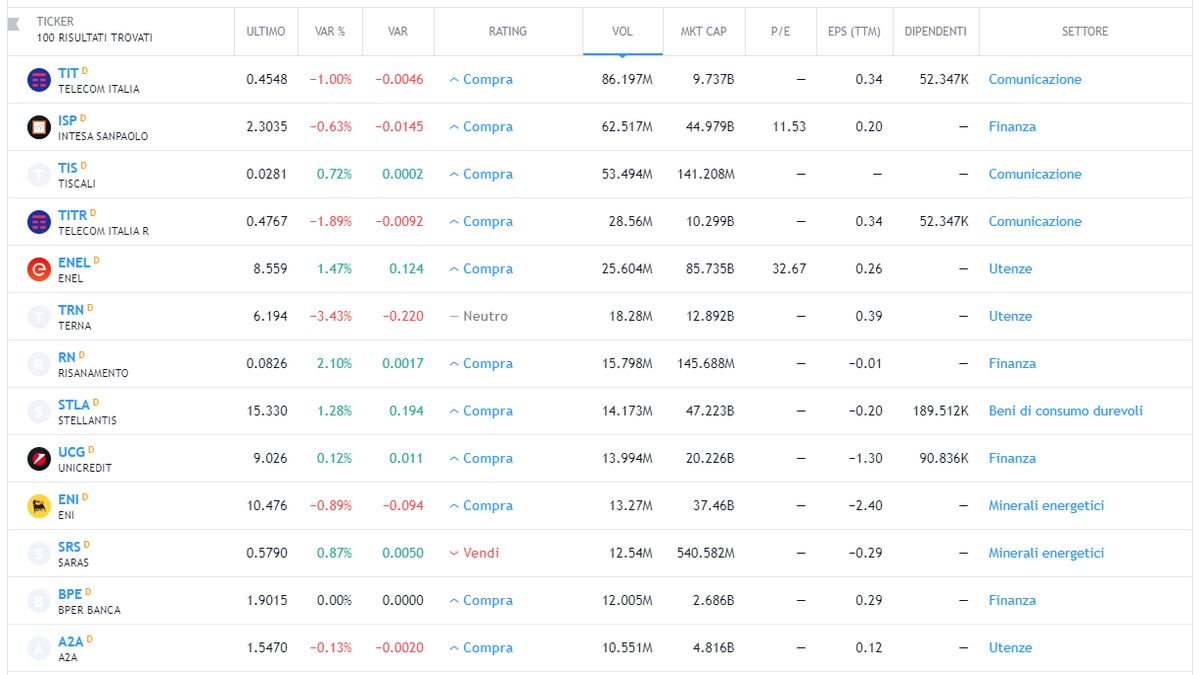Viewport: 1200px width, 675px height.
Task: Select the TITR ticker symbol
Action: [x=73, y=216]
